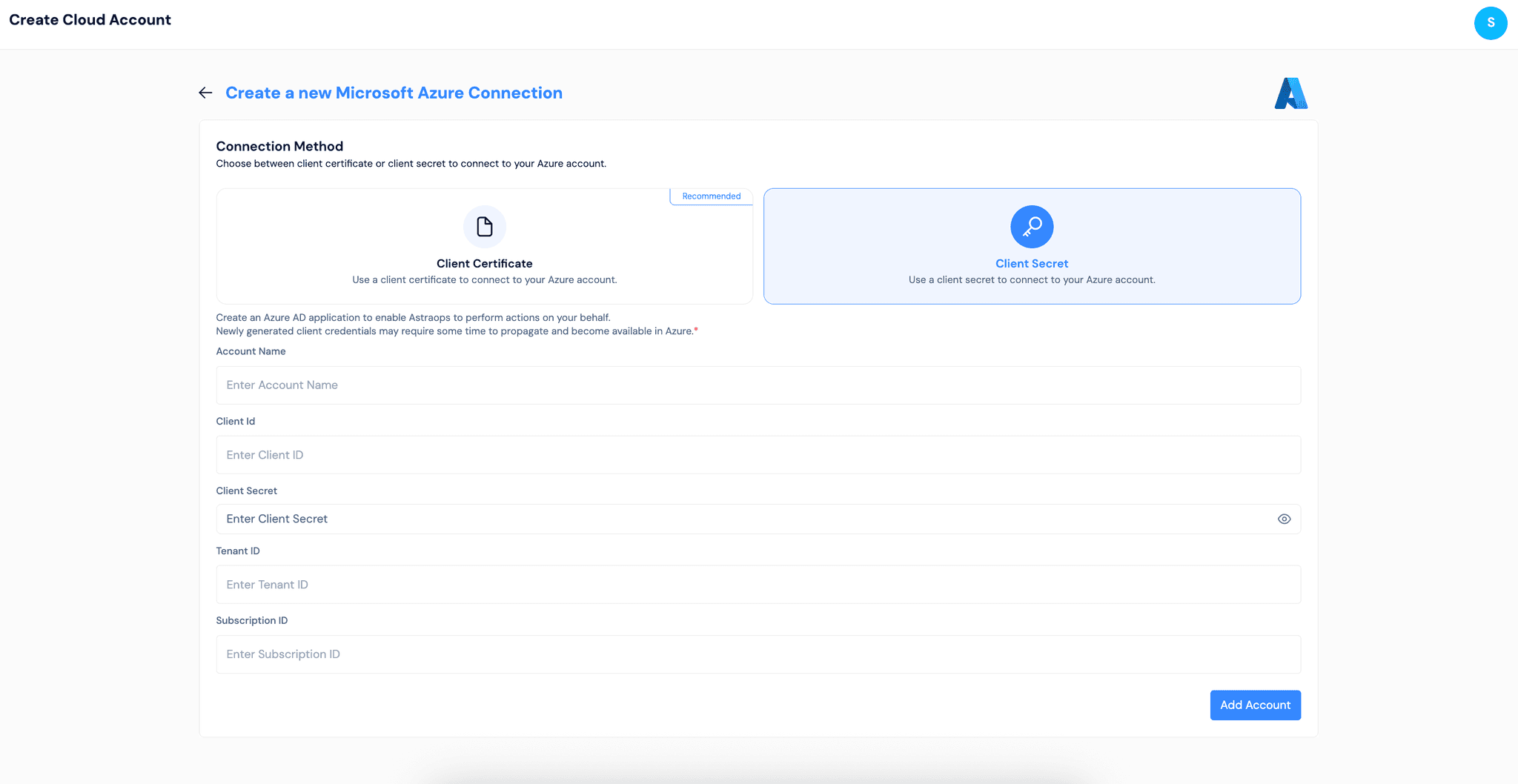Click the Connection Method section header
The image size is (1518, 784).
click(x=279, y=146)
